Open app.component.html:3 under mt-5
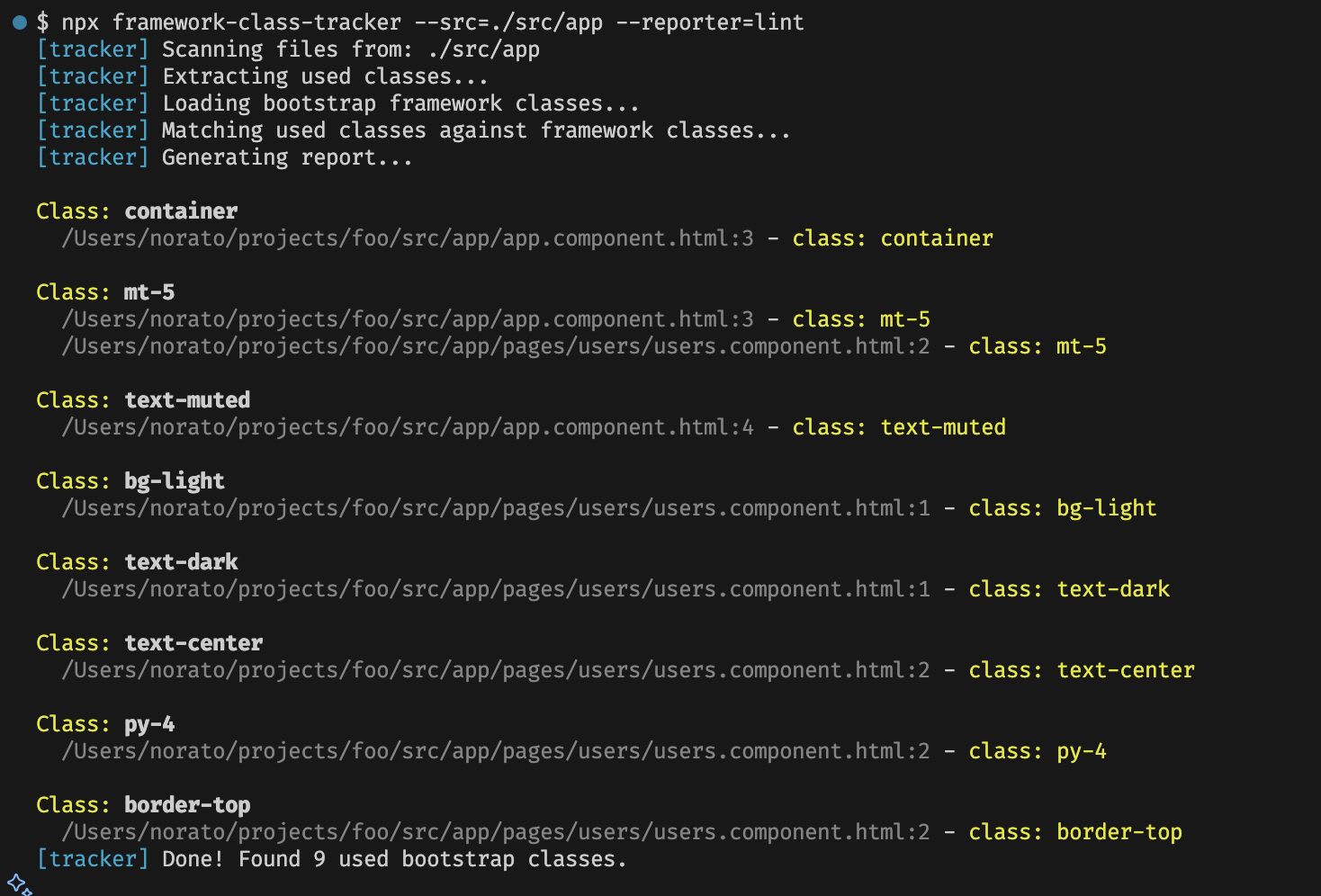Viewport: 1321px width, 896px height. coord(405,318)
